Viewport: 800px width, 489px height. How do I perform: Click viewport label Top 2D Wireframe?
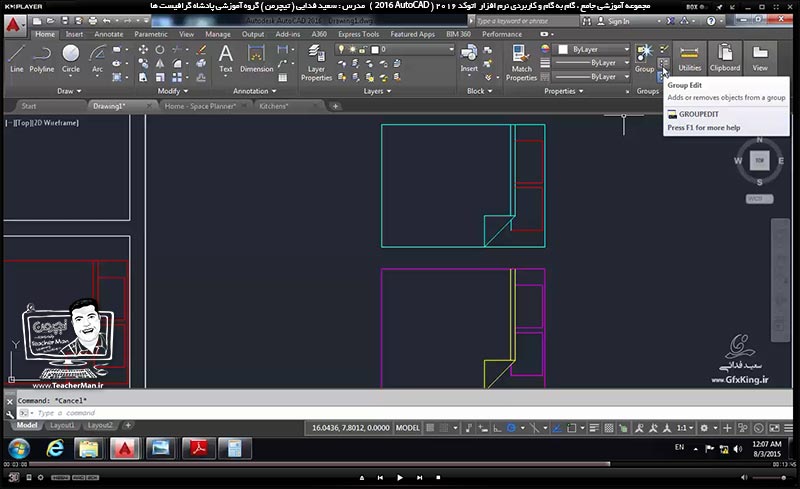point(42,123)
